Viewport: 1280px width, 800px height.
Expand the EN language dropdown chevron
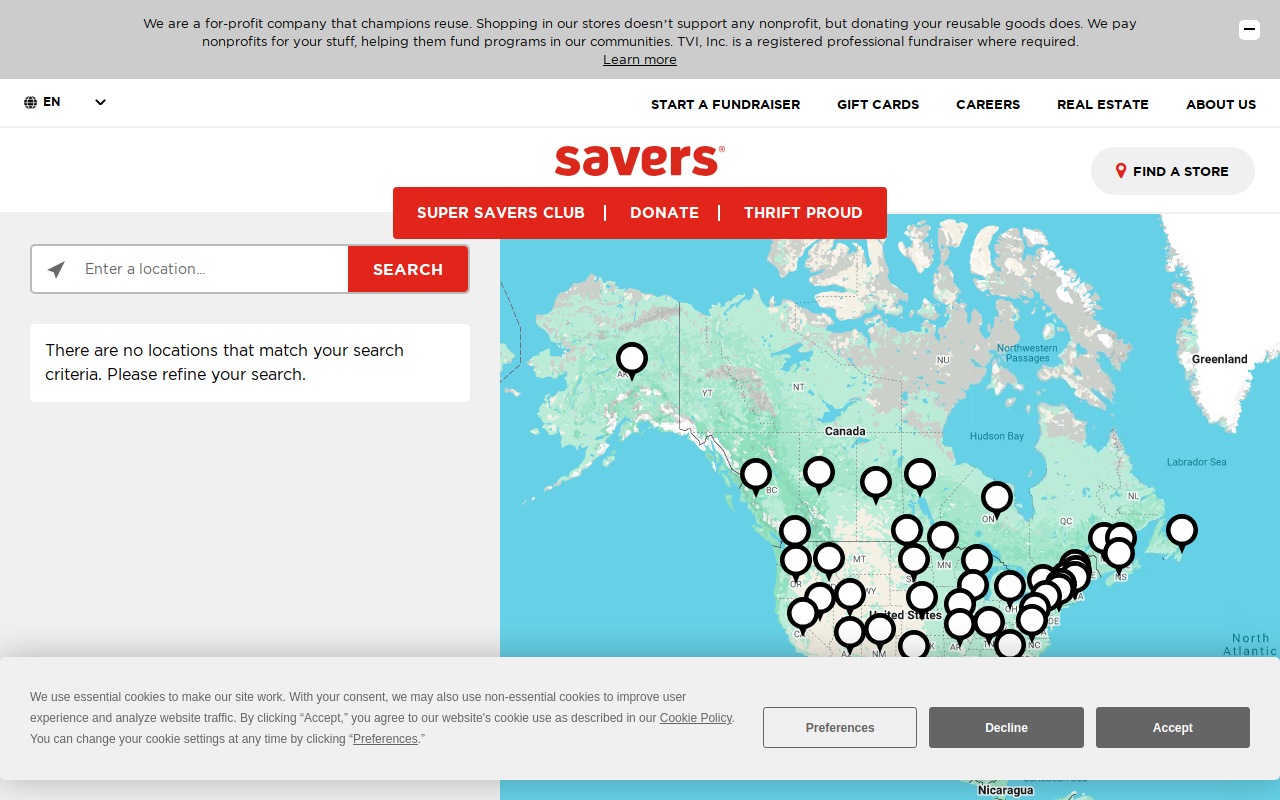pos(100,102)
